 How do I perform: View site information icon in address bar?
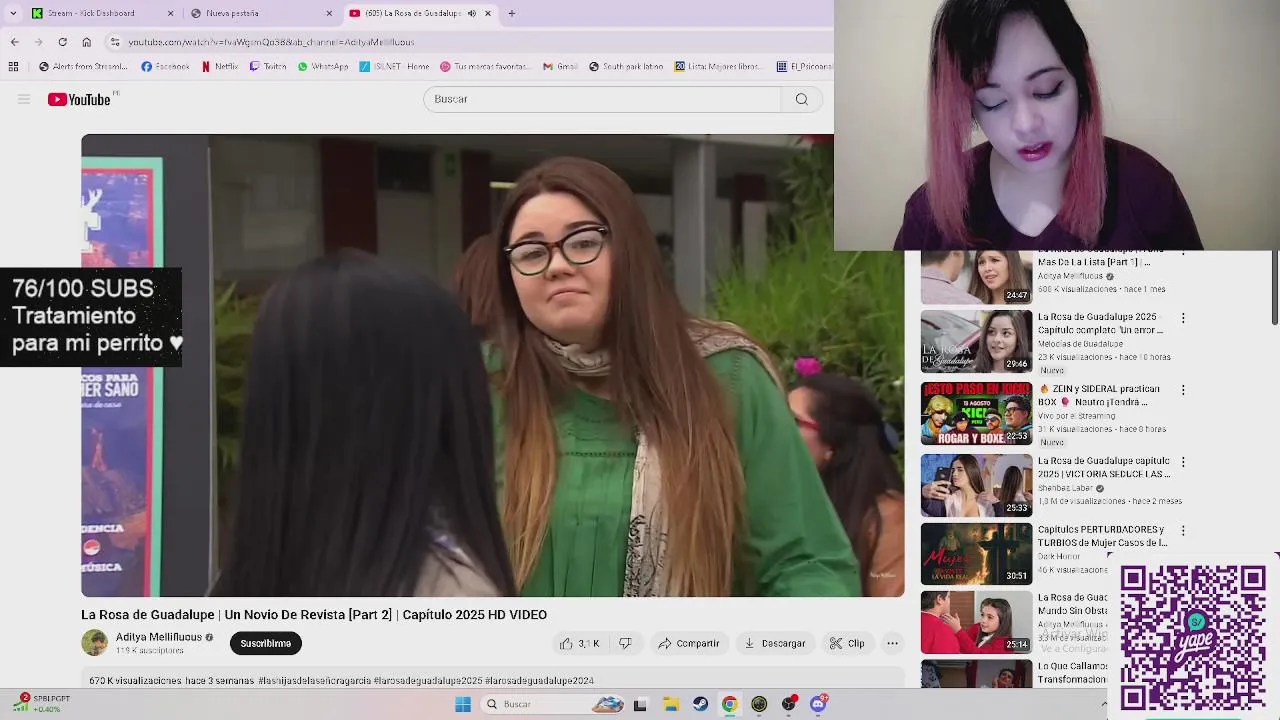coord(115,42)
